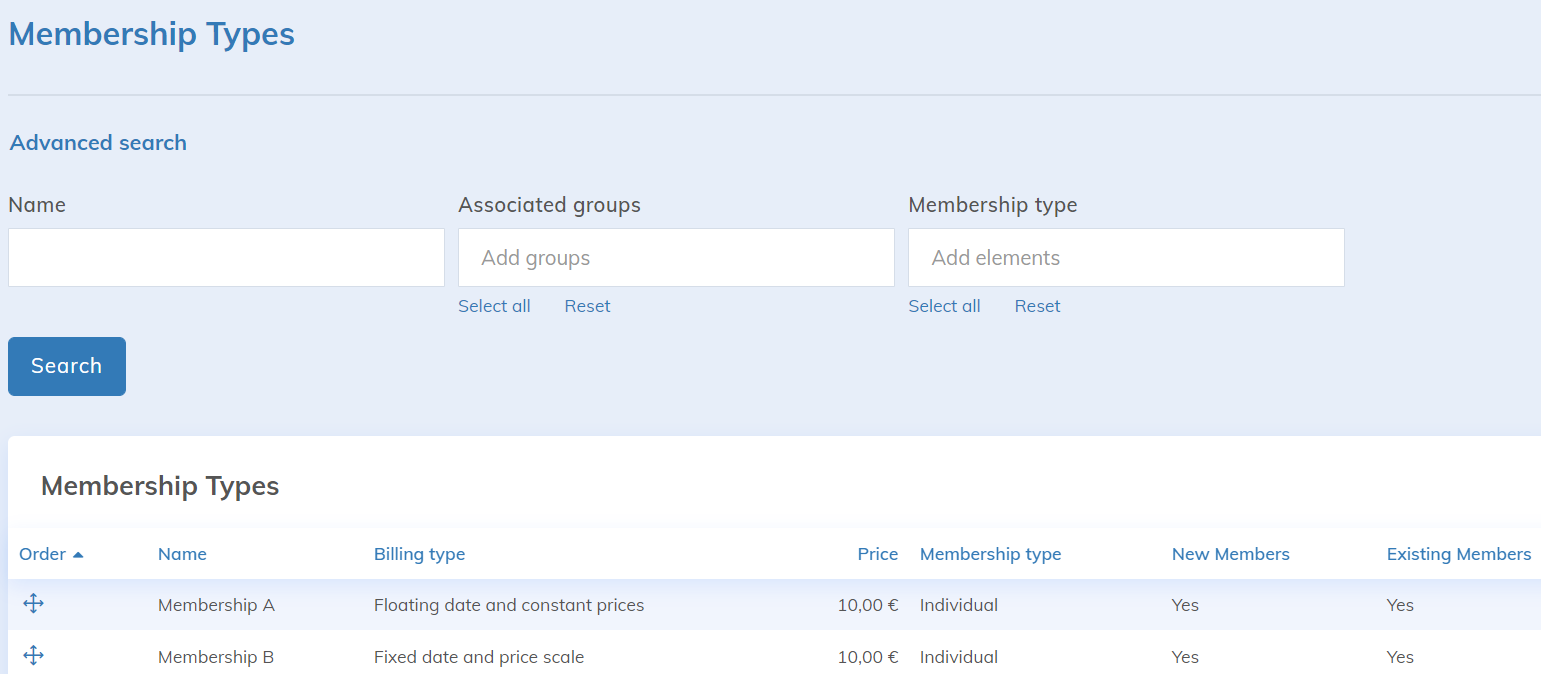Reset the Membership type filter
The image size is (1541, 674).
pos(1037,306)
